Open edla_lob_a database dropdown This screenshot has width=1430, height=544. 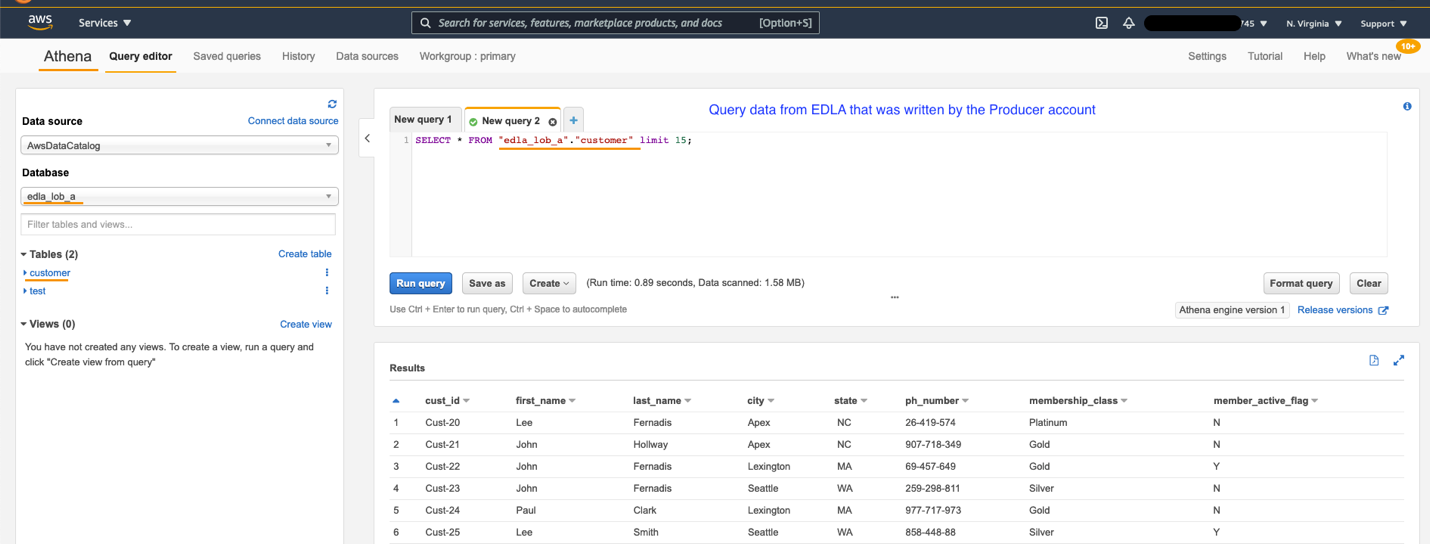tap(180, 197)
